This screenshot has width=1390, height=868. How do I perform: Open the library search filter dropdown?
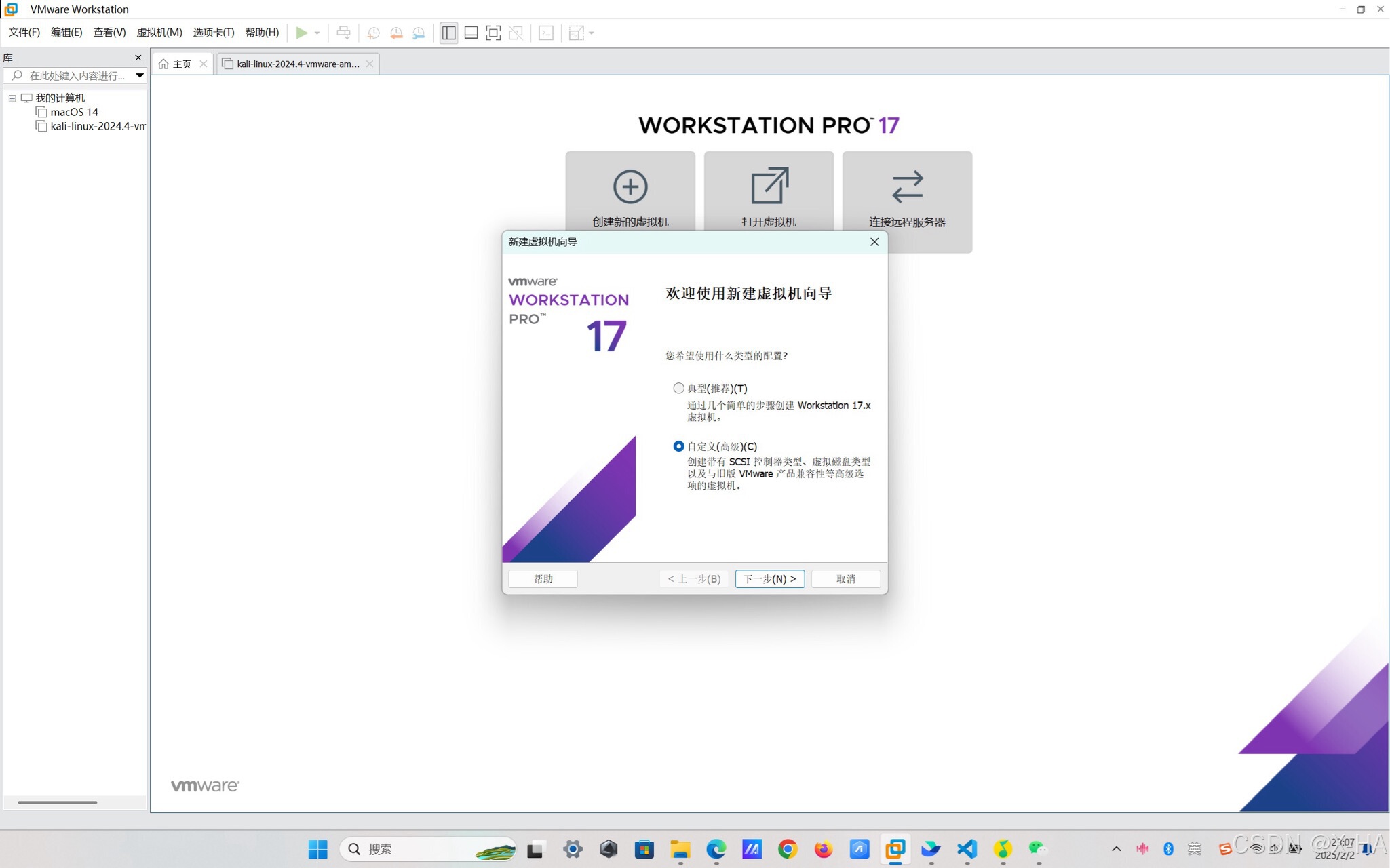click(139, 75)
